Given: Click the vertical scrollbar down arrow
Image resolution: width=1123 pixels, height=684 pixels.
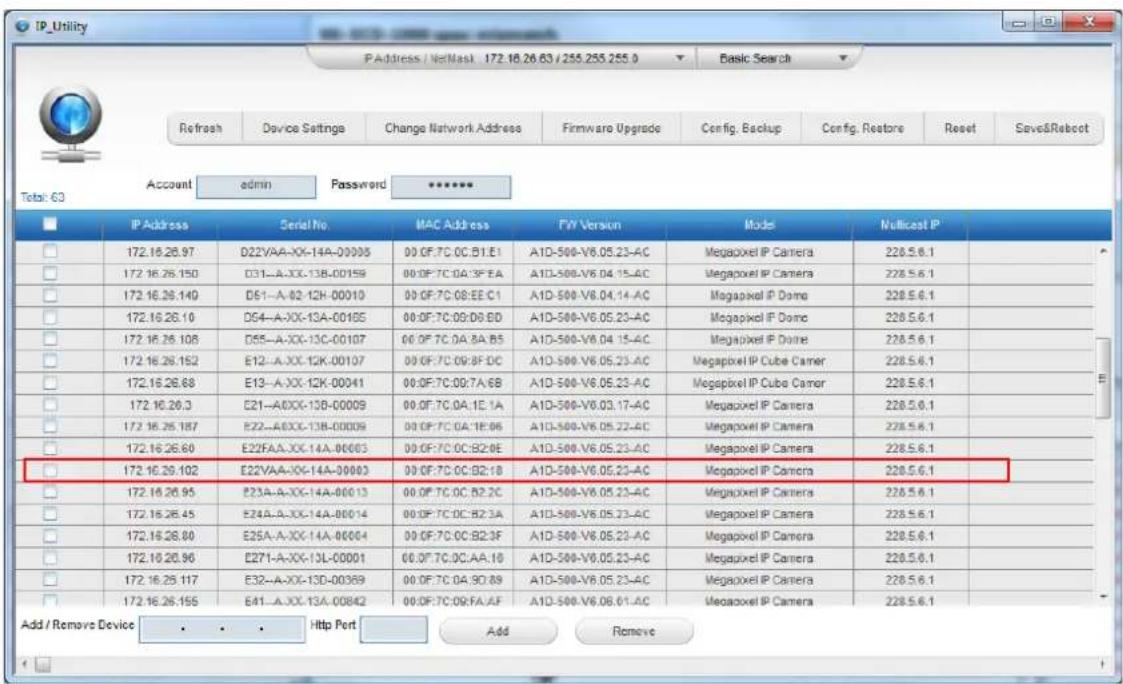Looking at the screenshot, I should coord(1103,596).
